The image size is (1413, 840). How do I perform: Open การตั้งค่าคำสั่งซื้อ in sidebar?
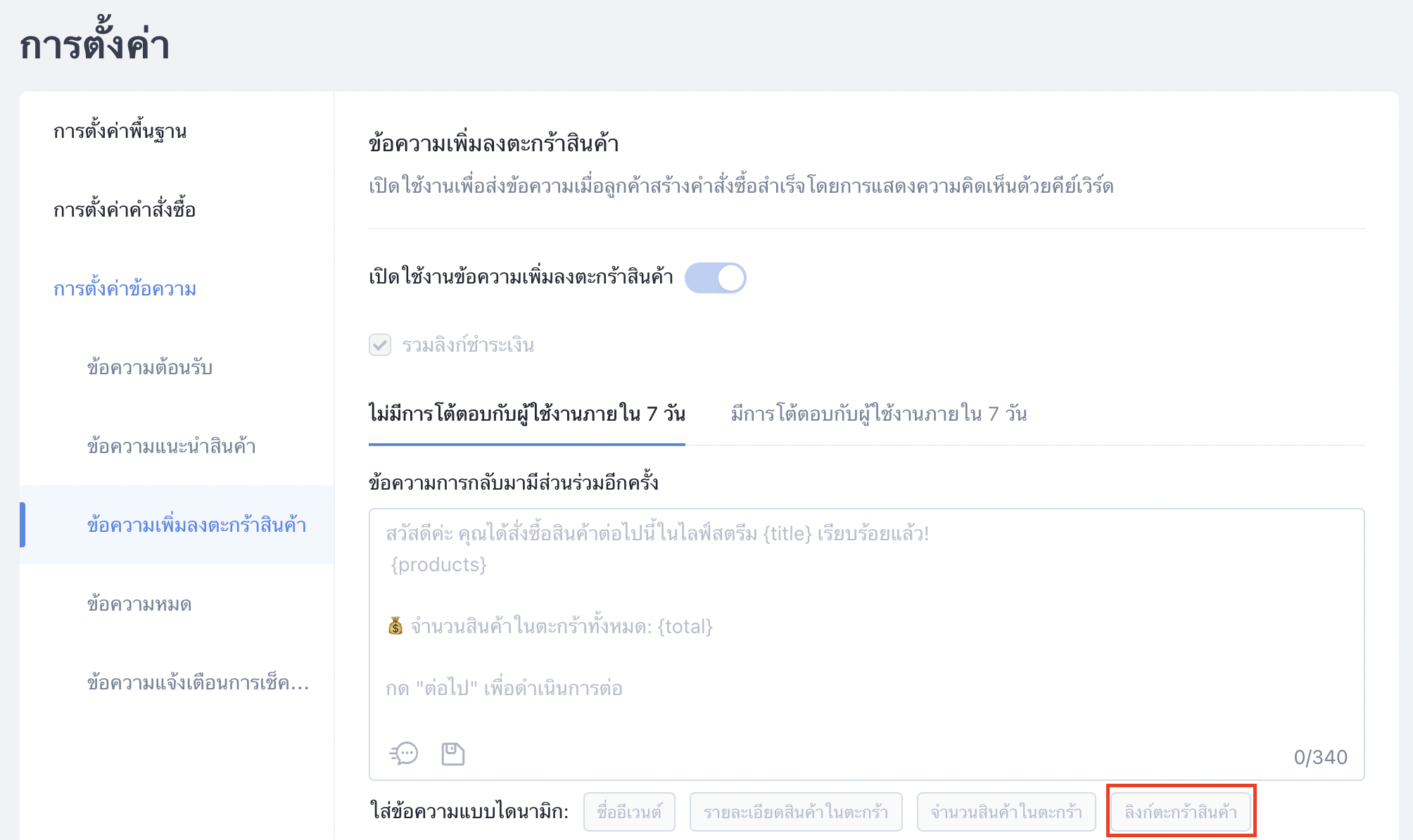coord(125,210)
